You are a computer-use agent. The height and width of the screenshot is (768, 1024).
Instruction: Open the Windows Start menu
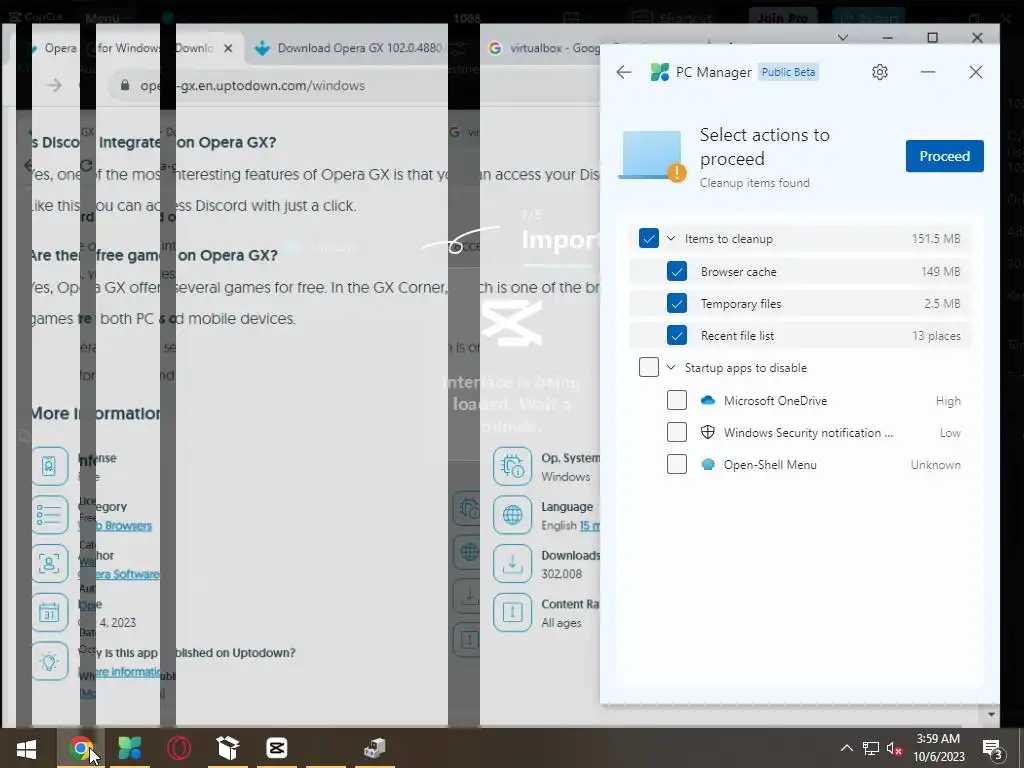click(26, 748)
